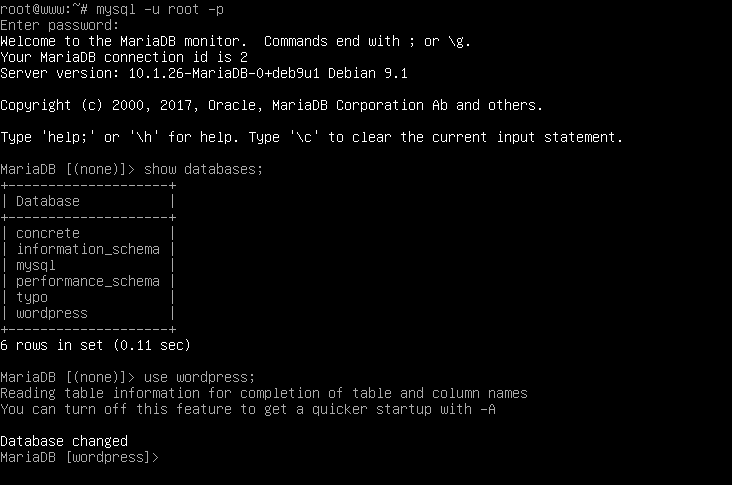Image resolution: width=732 pixels, height=485 pixels.
Task: Click the 'concrete' database row
Action: [47, 233]
